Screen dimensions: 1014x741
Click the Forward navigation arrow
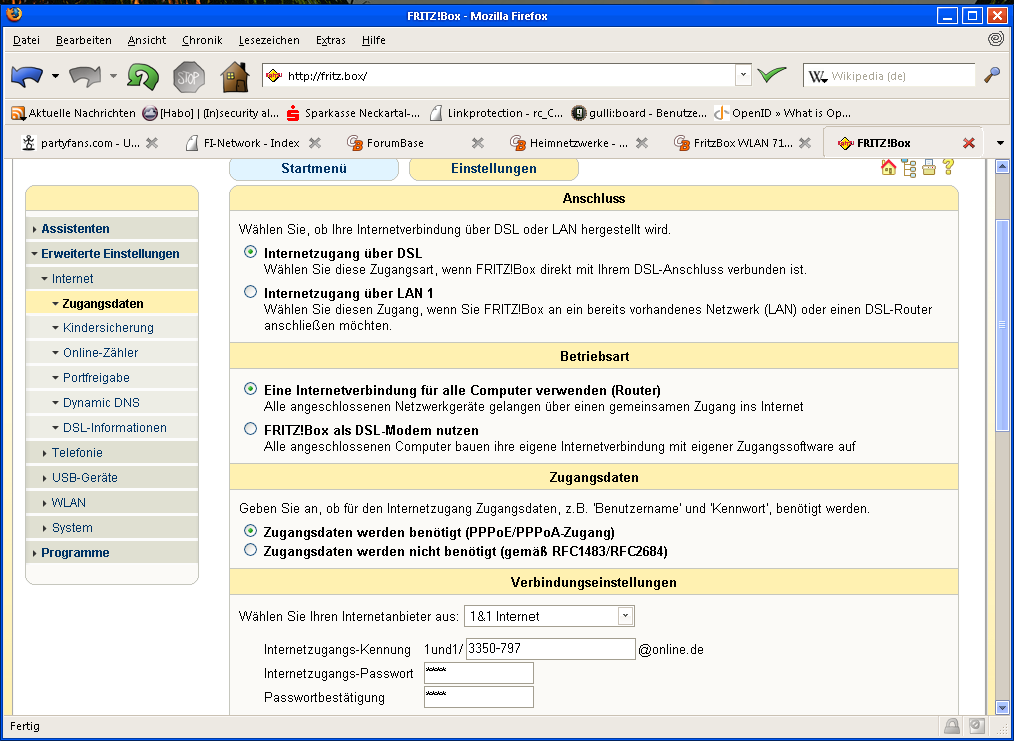85,76
